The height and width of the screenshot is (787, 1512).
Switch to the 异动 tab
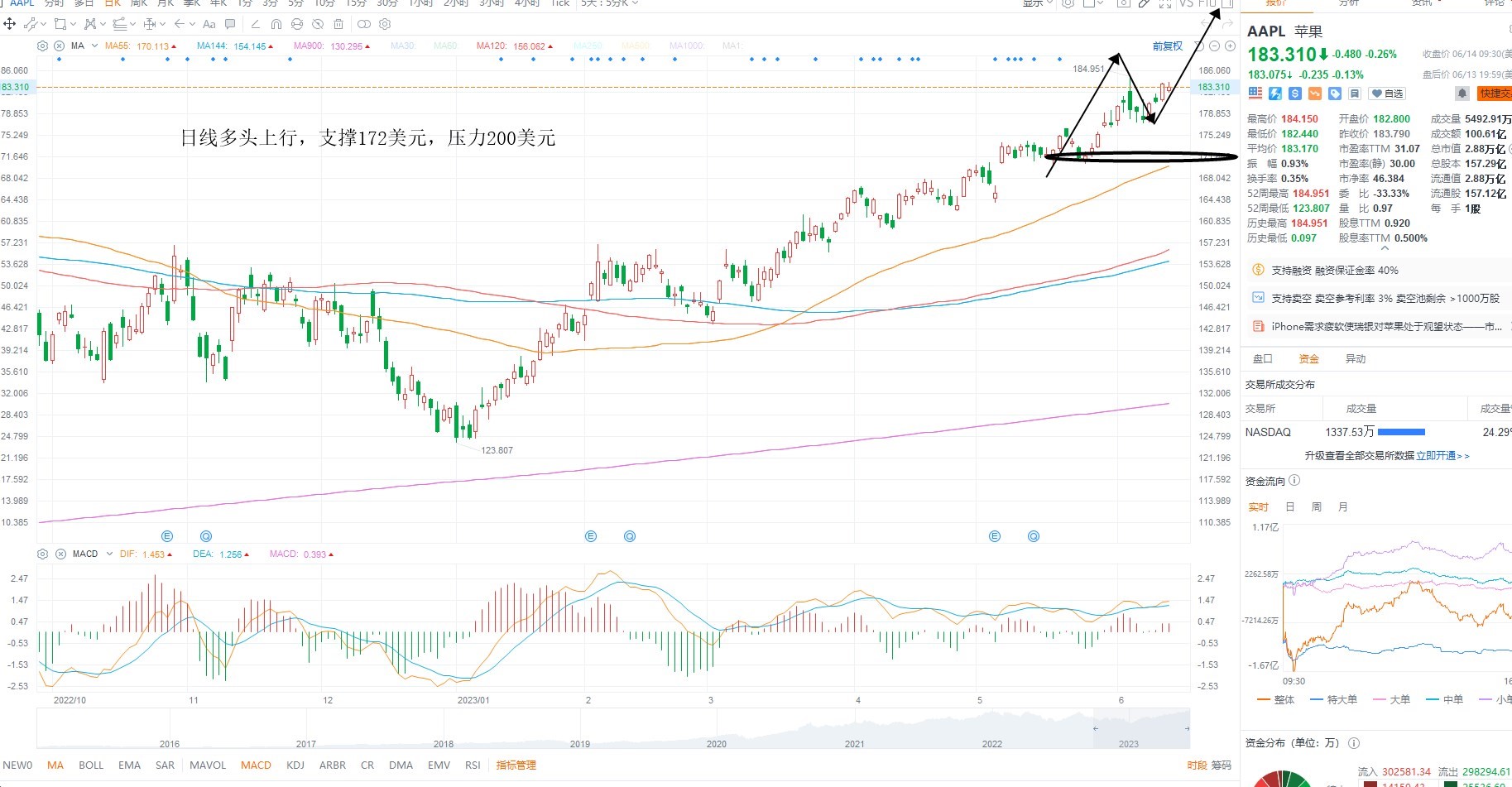(1355, 359)
